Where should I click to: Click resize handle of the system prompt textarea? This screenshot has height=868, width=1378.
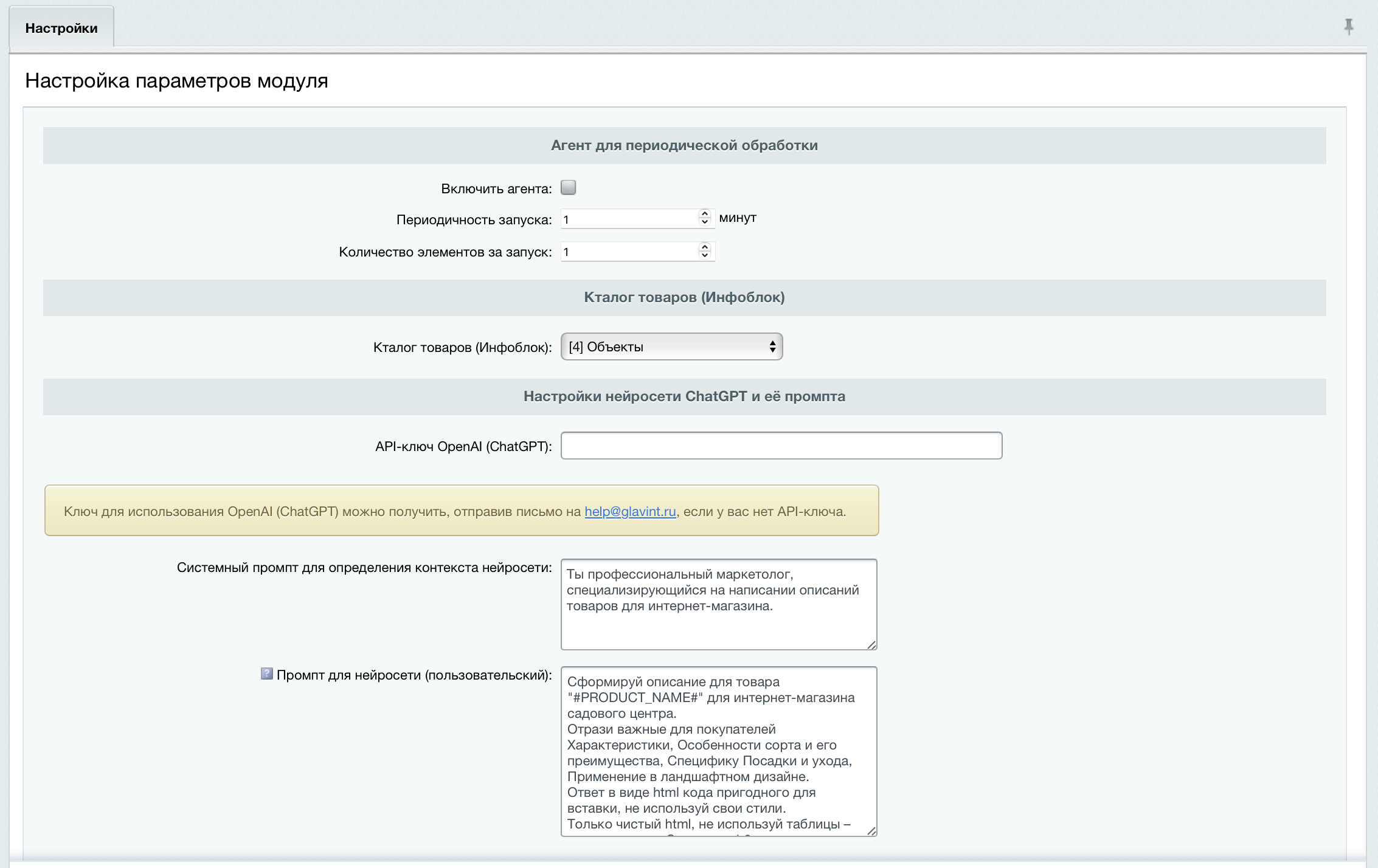871,645
